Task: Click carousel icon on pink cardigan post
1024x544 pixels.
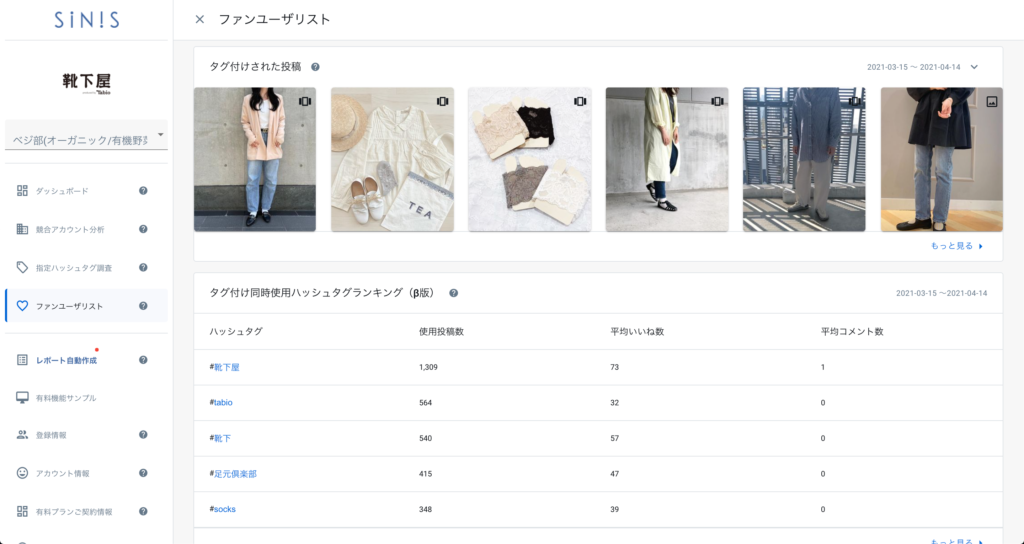Action: [305, 101]
